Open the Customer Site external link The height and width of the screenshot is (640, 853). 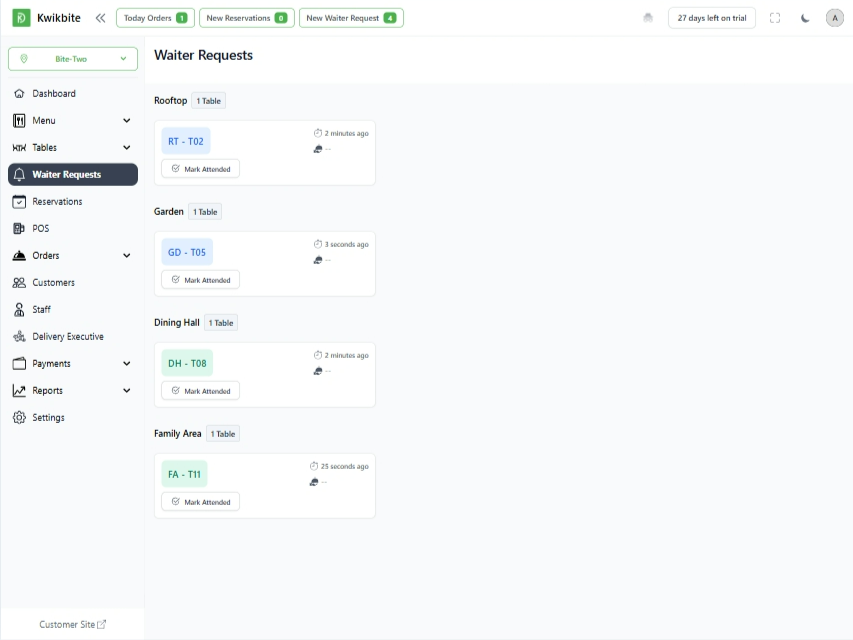click(72, 625)
